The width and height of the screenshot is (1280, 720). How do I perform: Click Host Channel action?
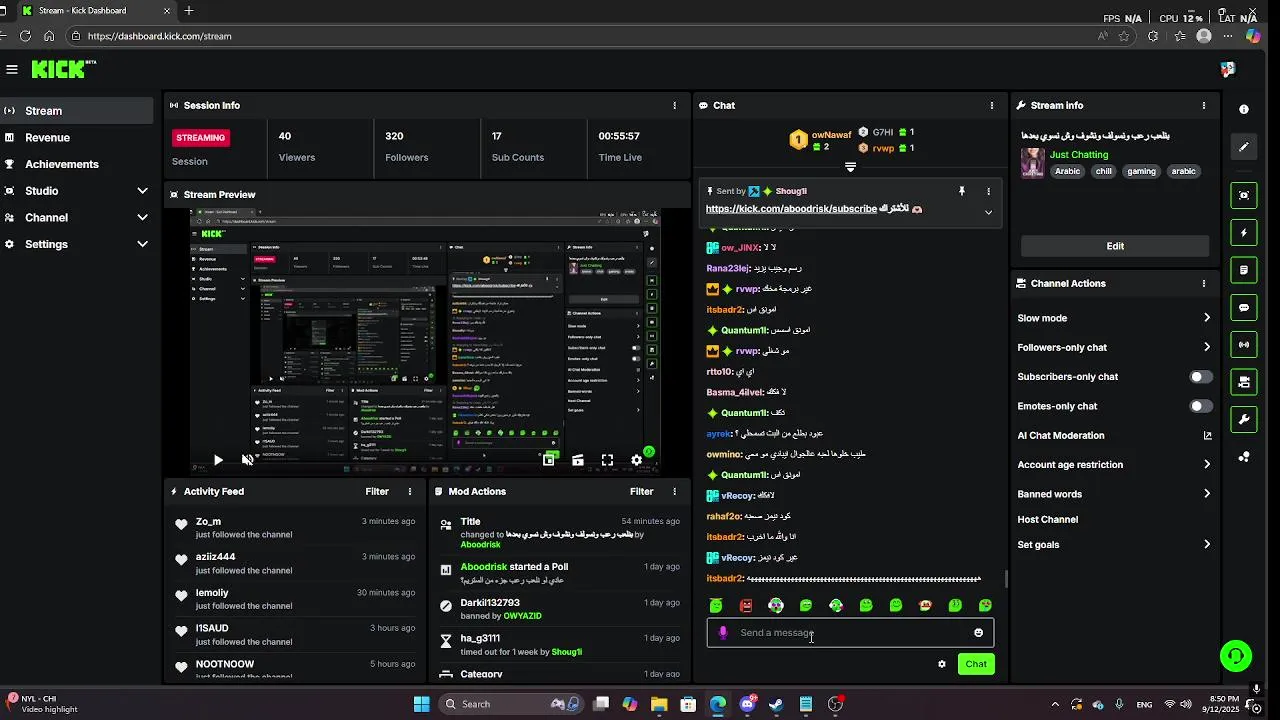coord(1047,519)
